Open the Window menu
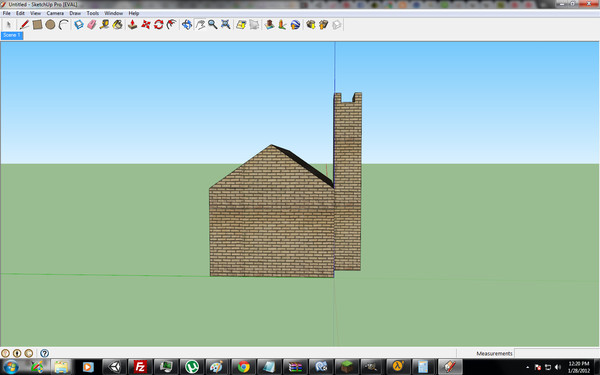 114,13
